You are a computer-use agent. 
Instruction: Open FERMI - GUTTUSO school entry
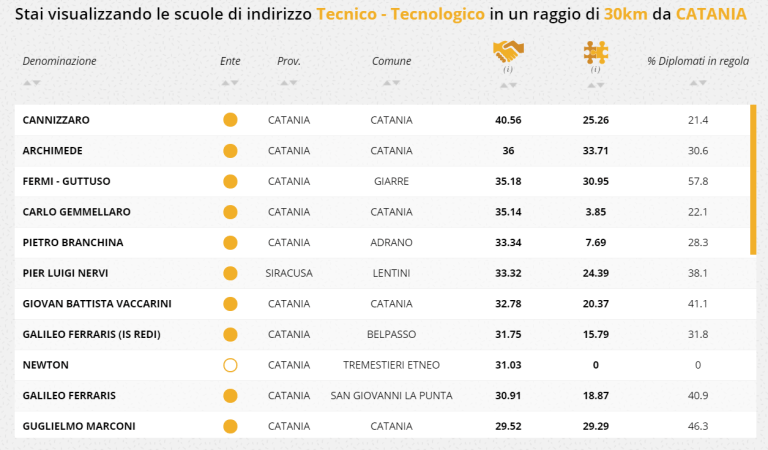(x=67, y=181)
